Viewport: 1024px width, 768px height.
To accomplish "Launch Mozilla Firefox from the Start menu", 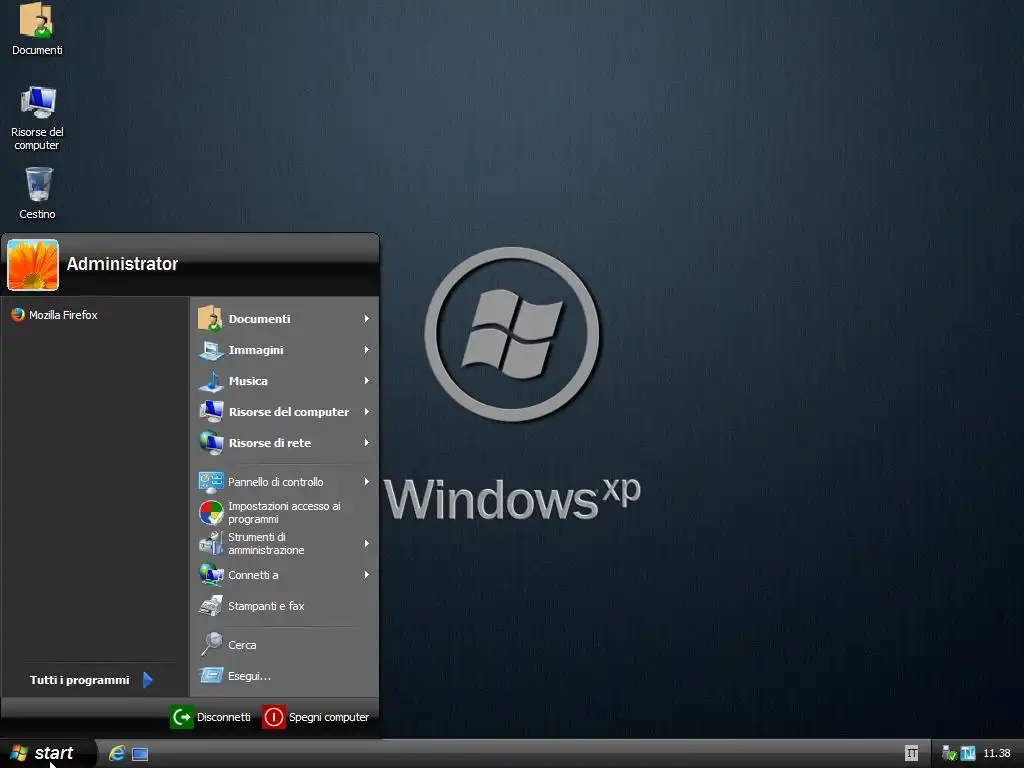I will (55, 315).
